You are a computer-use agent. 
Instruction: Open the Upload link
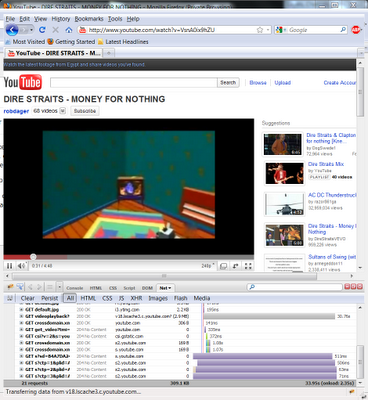pyautogui.click(x=282, y=83)
